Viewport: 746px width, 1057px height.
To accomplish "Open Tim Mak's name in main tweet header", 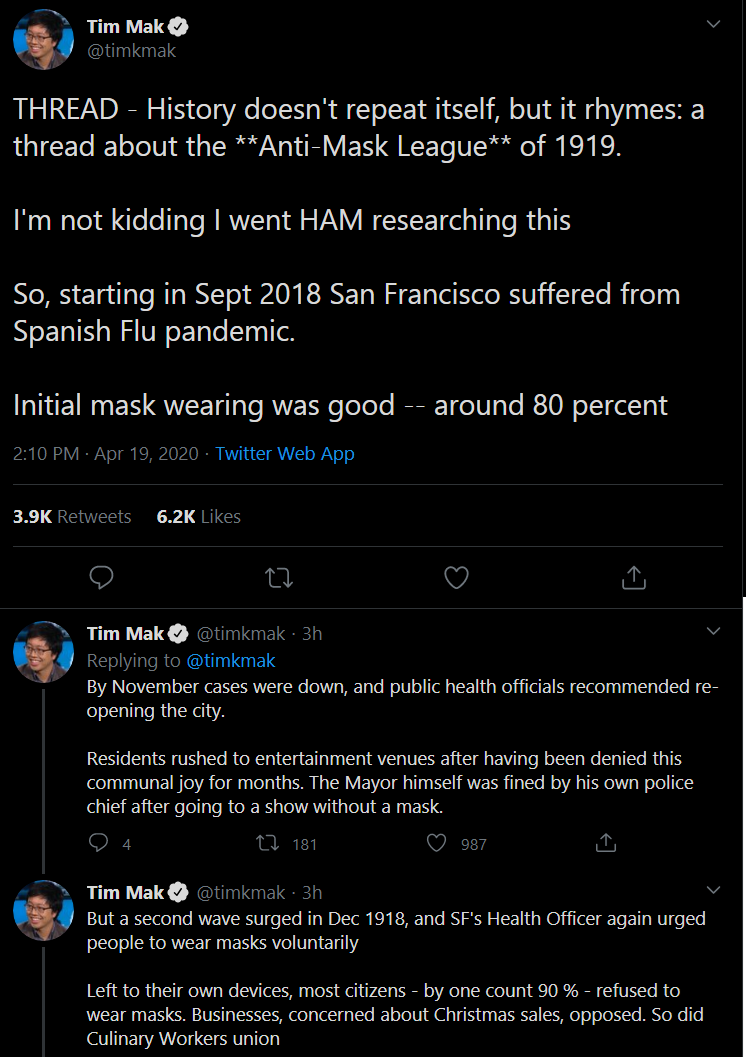I will 125,27.
